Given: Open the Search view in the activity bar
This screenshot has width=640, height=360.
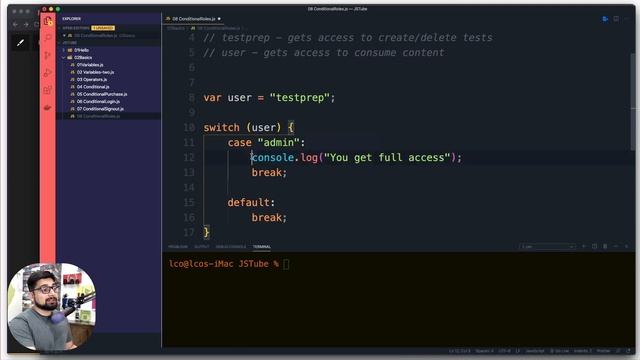Looking at the screenshot, I should [x=48, y=38].
